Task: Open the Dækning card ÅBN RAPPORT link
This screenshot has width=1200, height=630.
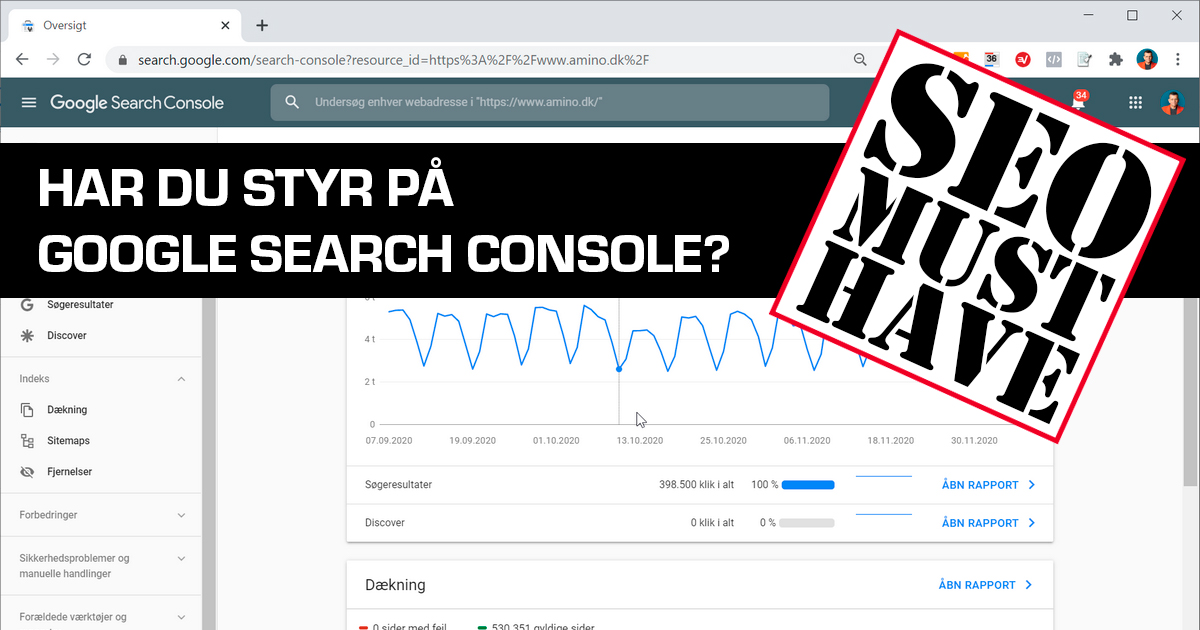Action: 986,585
